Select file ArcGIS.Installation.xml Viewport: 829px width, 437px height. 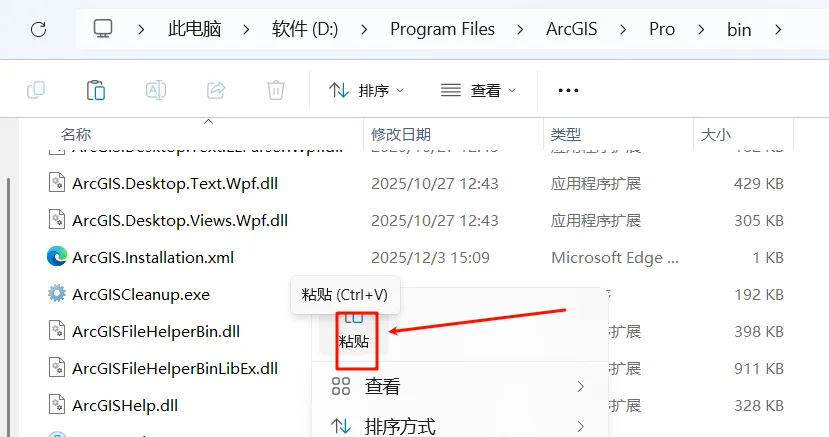153,257
